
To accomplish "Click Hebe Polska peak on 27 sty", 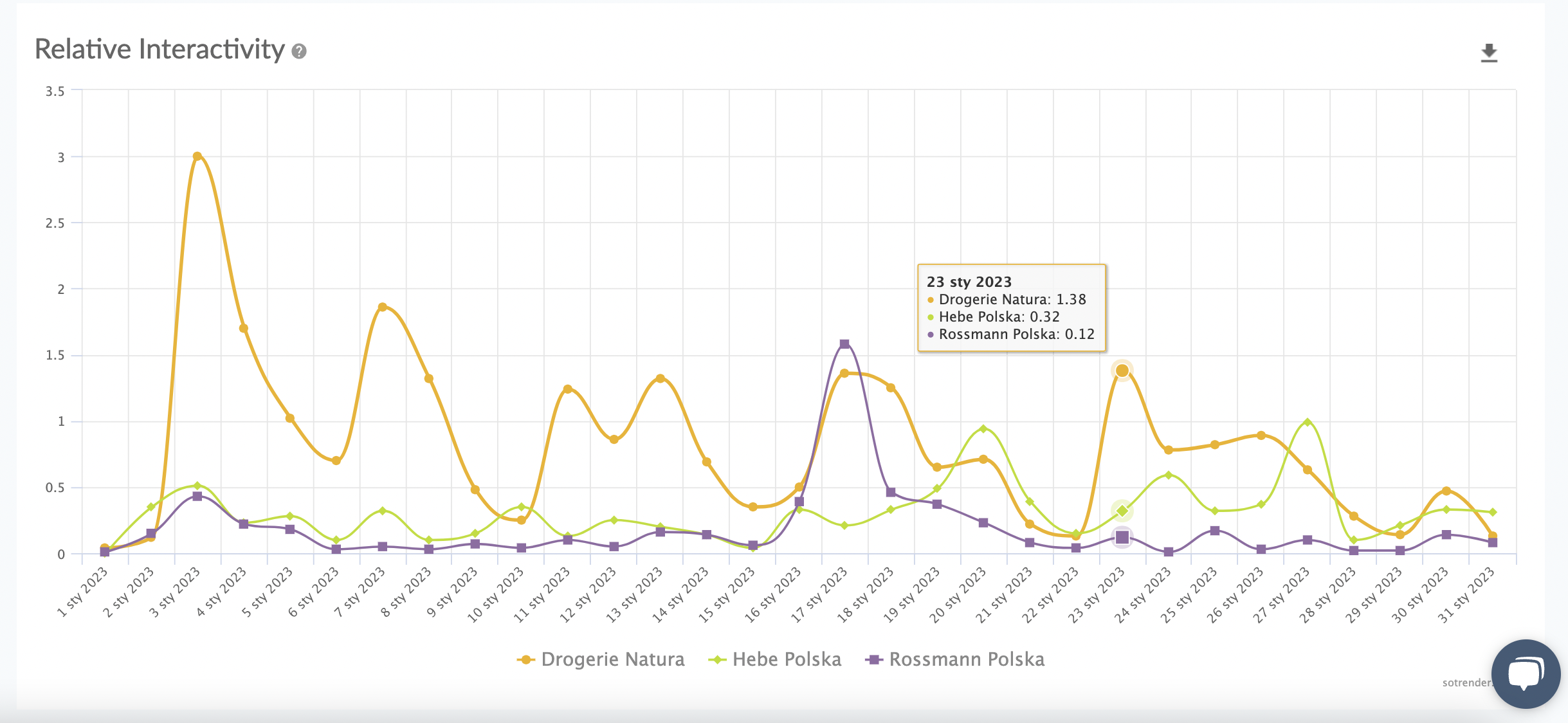I will point(1307,423).
